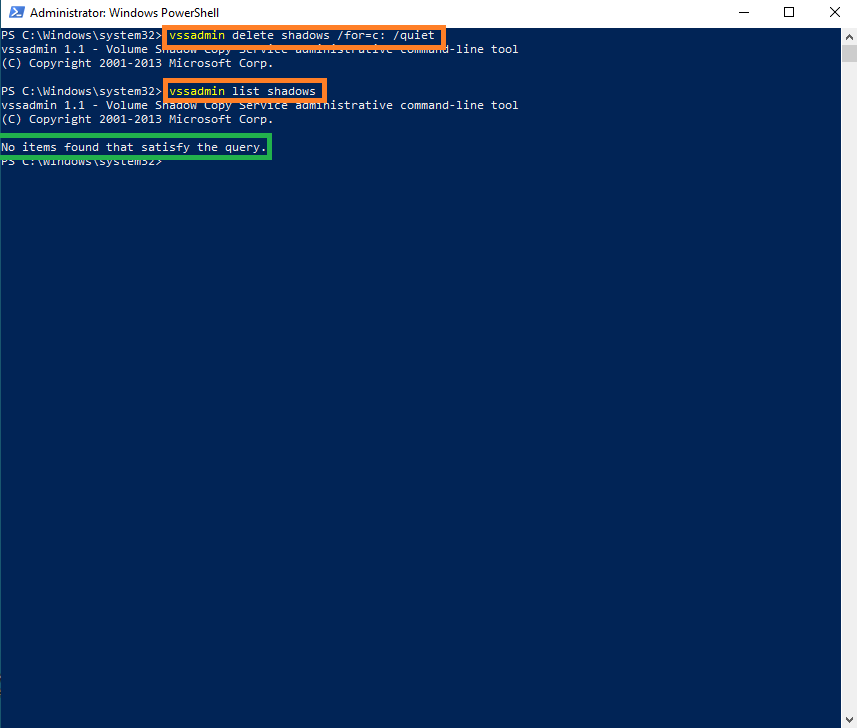The height and width of the screenshot is (728, 857).
Task: Click the 'vssadmin delete shadows /for=c: /quiet' command
Action: (x=302, y=36)
